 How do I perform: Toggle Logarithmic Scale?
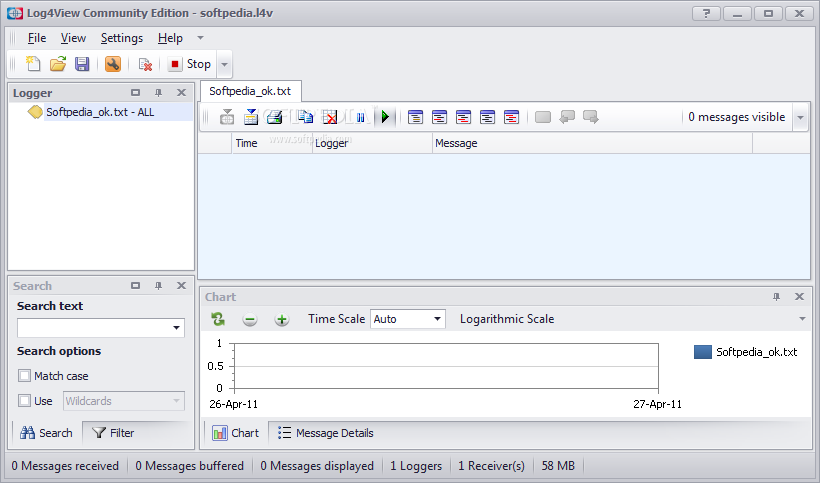(507, 319)
